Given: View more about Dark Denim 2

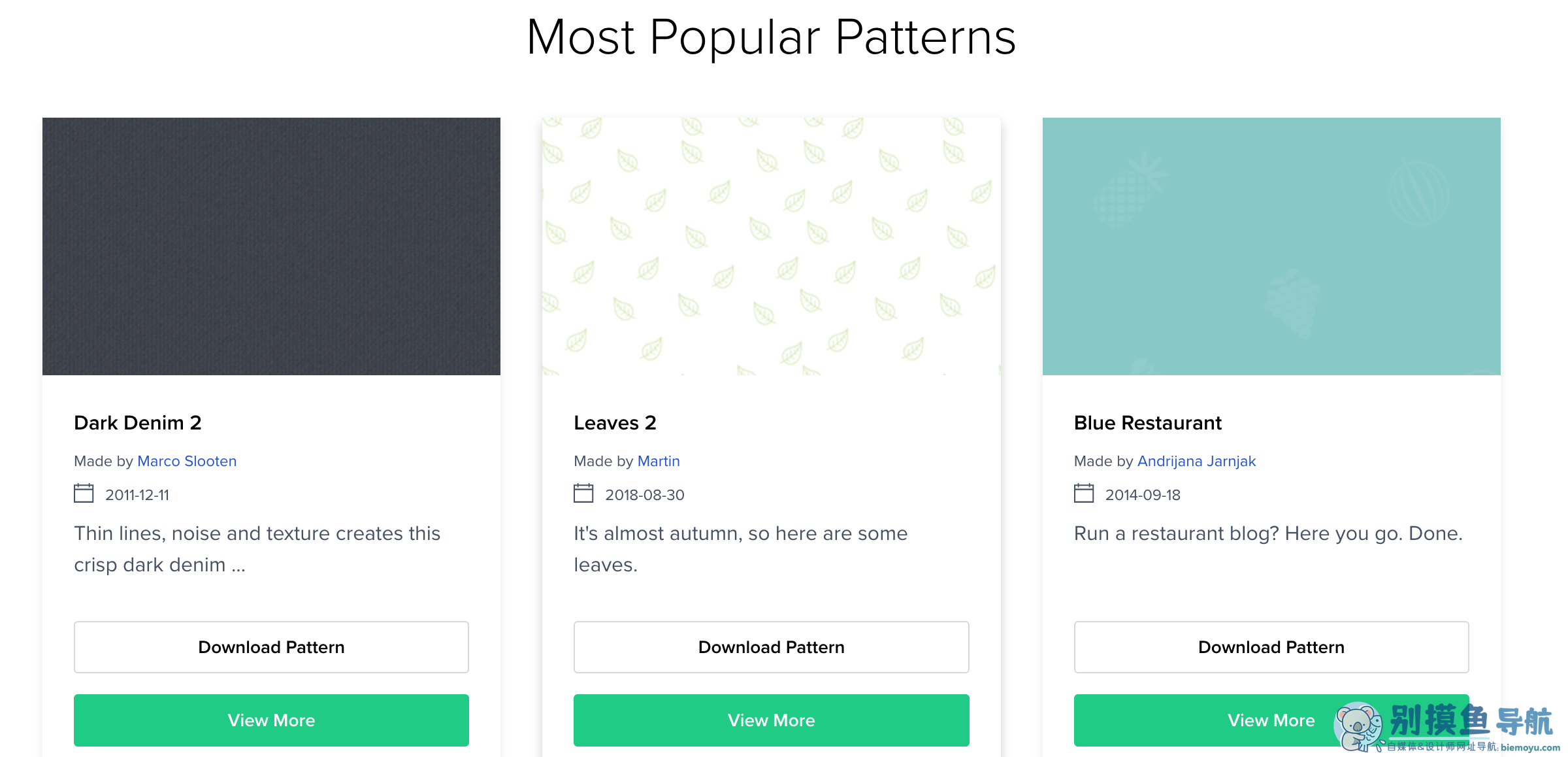Looking at the screenshot, I should 271,720.
